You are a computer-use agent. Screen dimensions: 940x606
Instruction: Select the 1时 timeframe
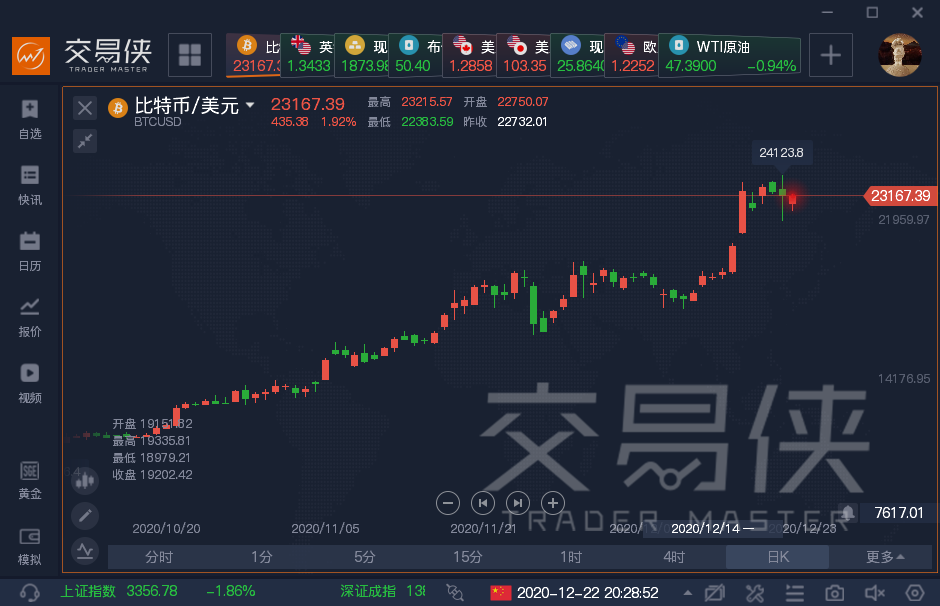pyautogui.click(x=571, y=557)
